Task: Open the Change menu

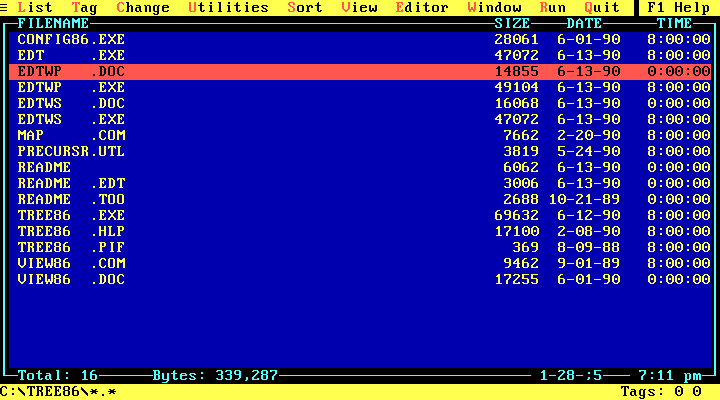Action: pyautogui.click(x=143, y=8)
